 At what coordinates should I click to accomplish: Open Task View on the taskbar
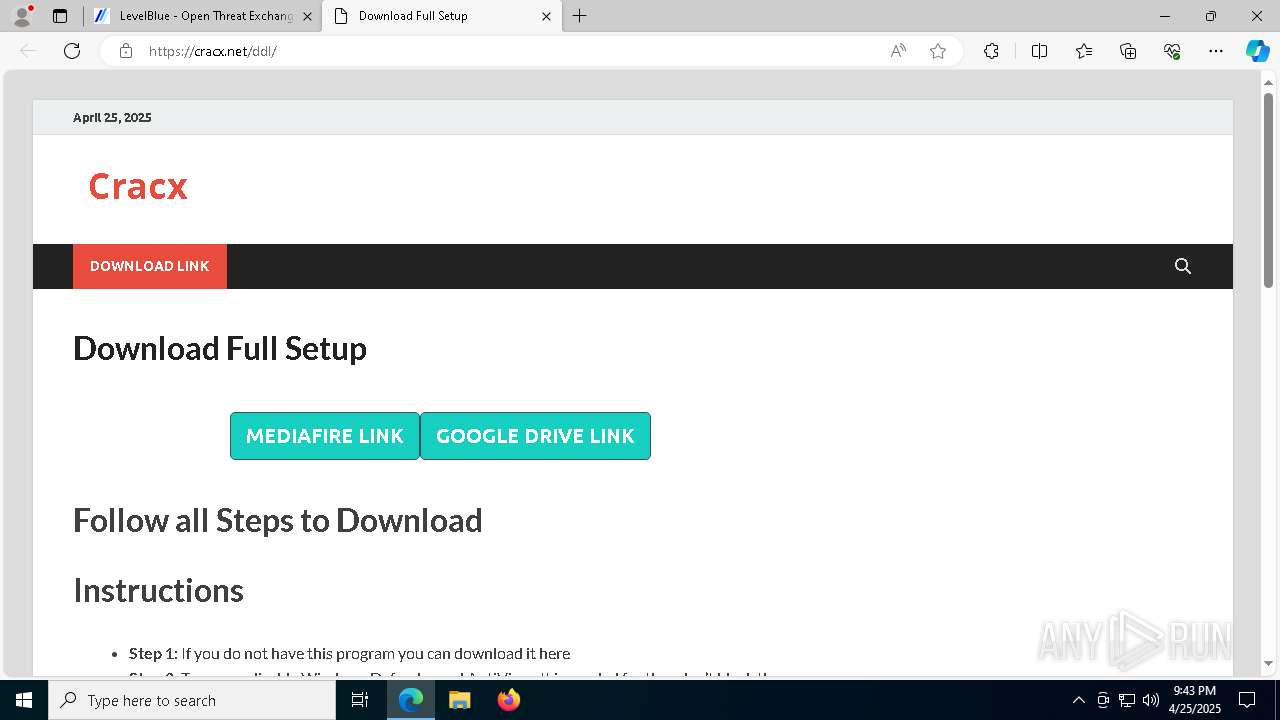click(360, 700)
